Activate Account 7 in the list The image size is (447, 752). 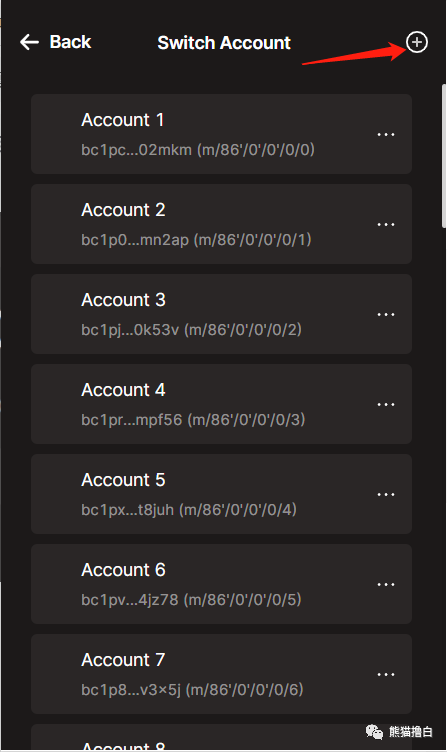(222, 674)
